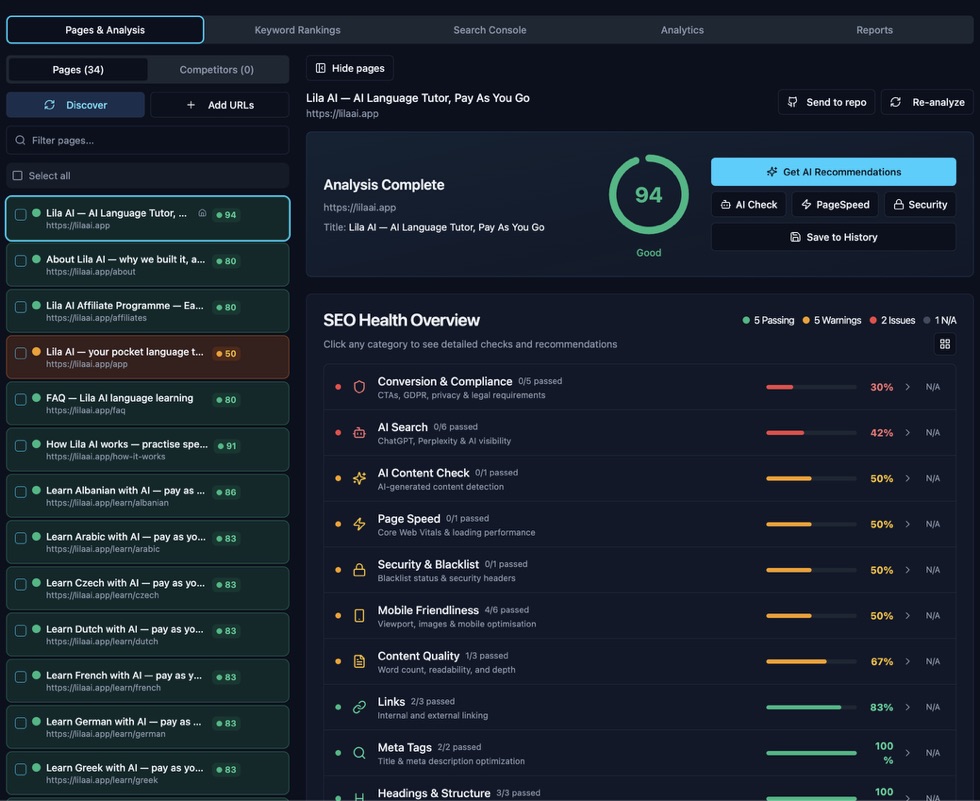Click Save to History
The width and height of the screenshot is (980, 801).
833,237
